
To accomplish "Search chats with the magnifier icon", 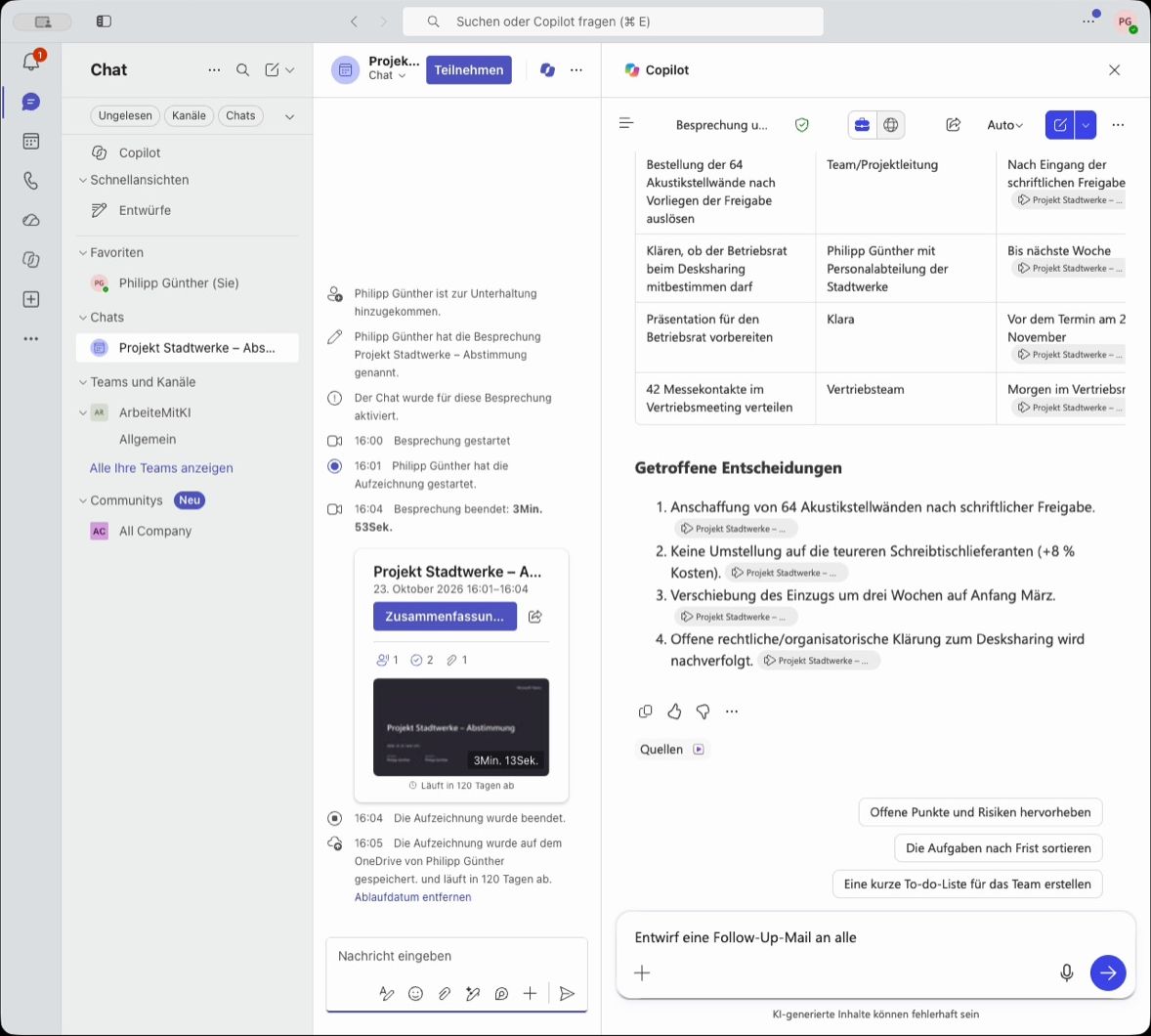I will 242,69.
